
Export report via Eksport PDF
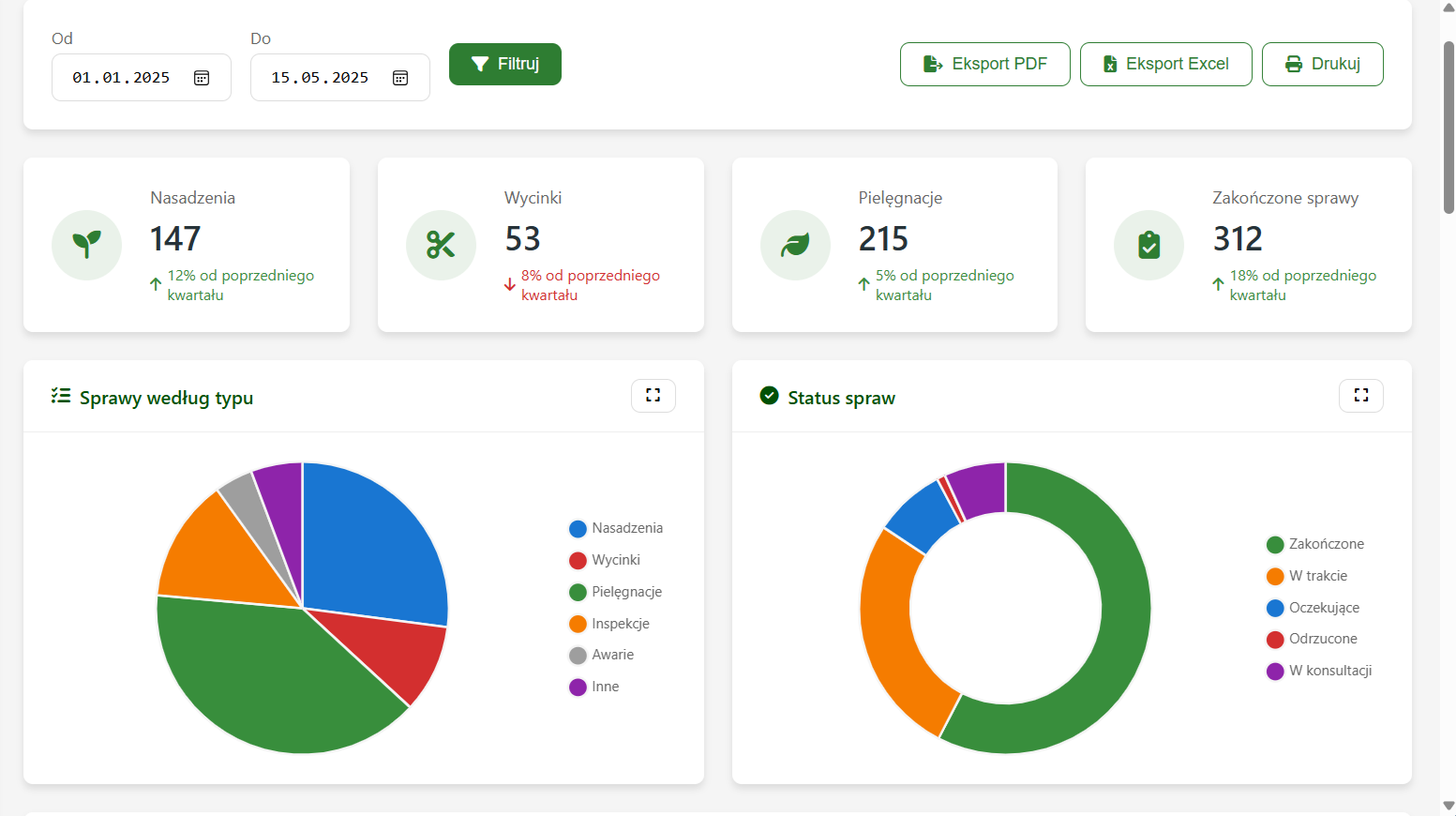[x=984, y=64]
